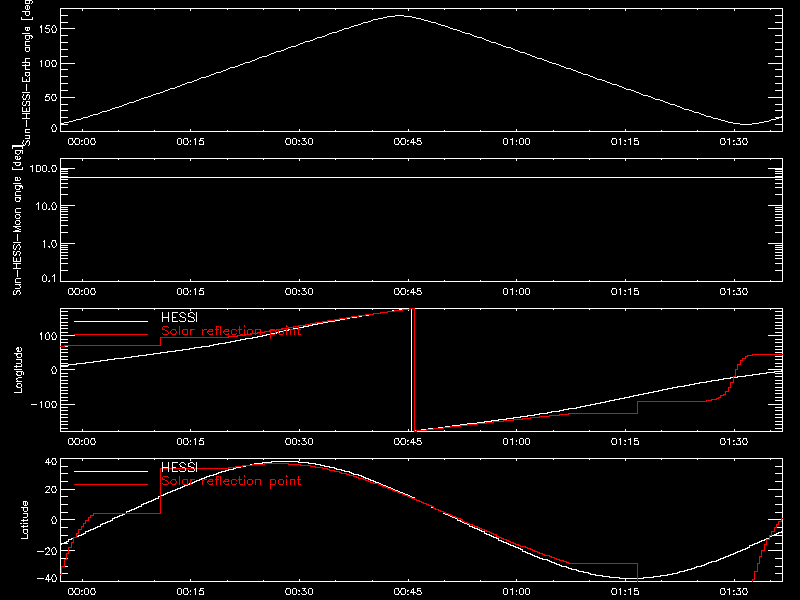
Task: Click the Latitude y-axis label
Action: click(24, 520)
